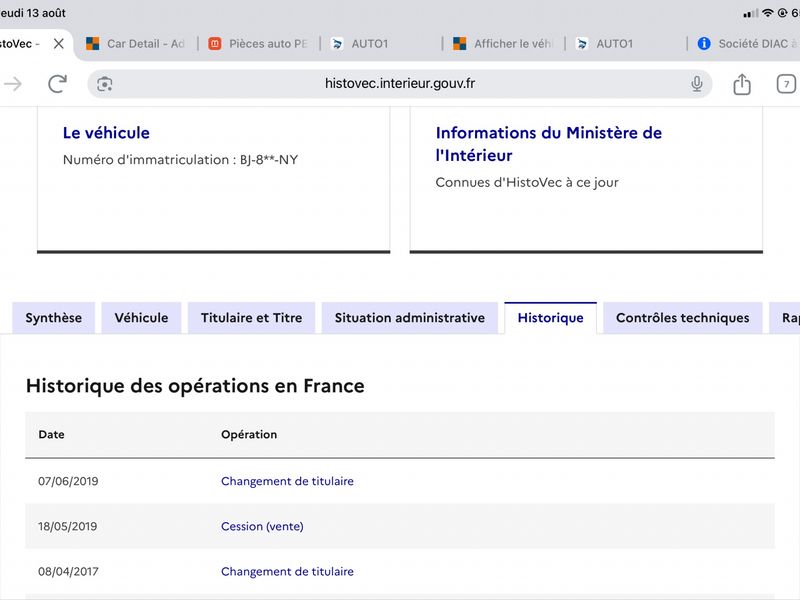Click Informations du Ministère de l'Intérieur heading
This screenshot has height=600, width=800.
[x=548, y=144]
